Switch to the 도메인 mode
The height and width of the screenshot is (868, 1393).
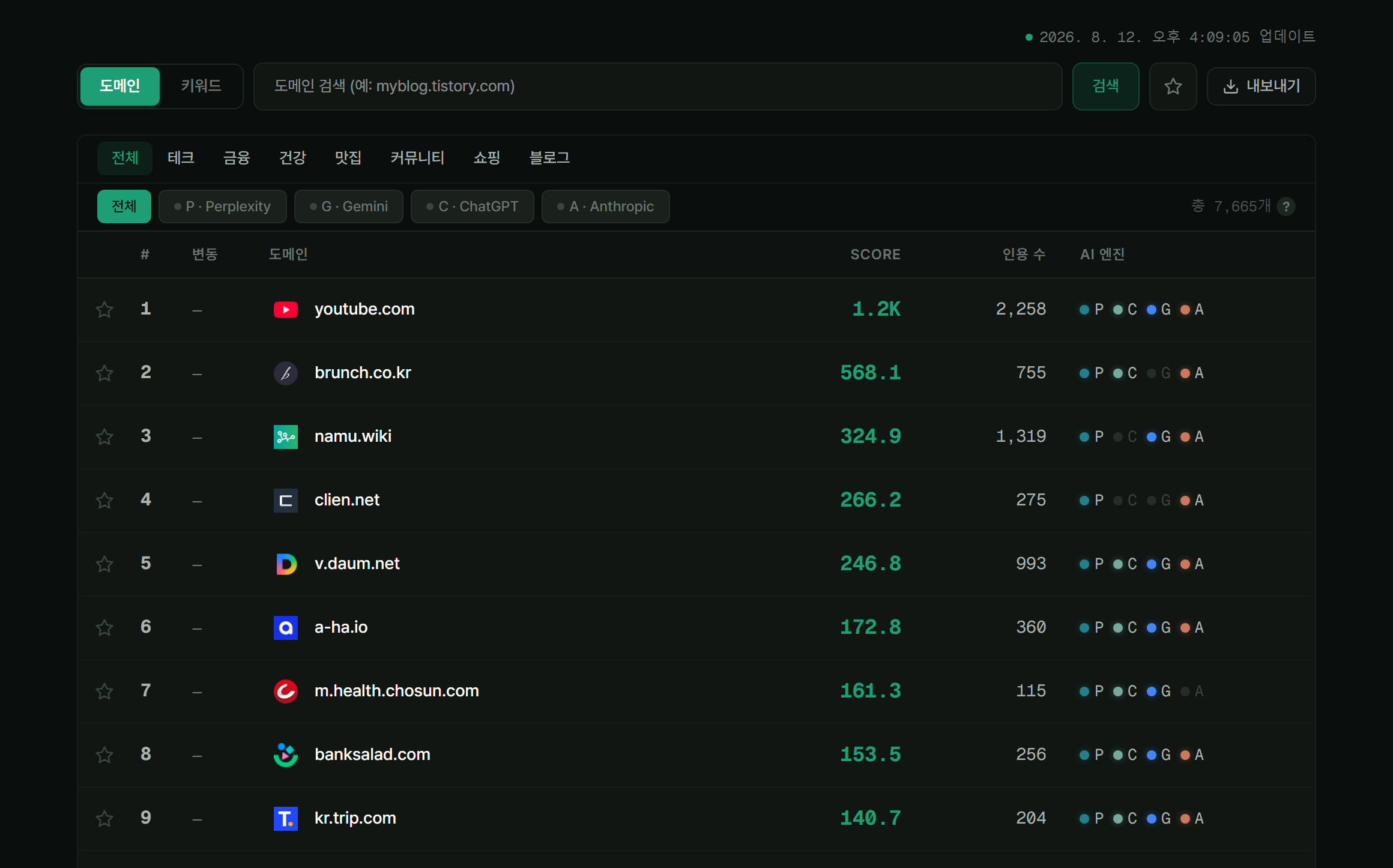coord(120,86)
